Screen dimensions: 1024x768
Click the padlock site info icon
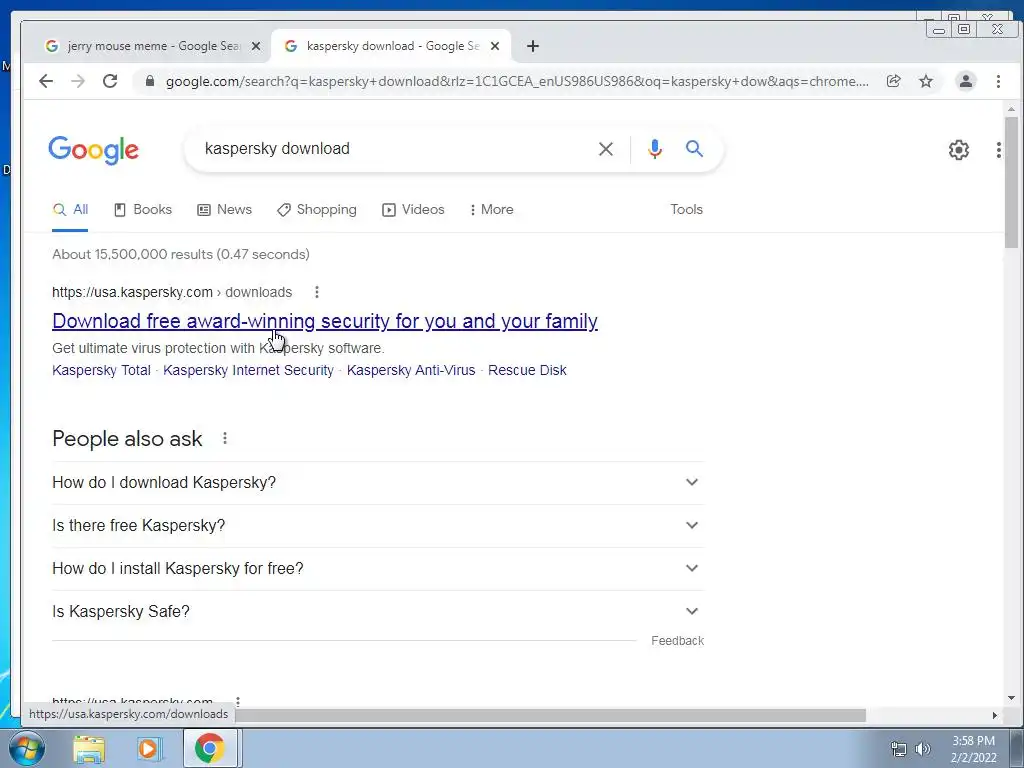pyautogui.click(x=150, y=81)
